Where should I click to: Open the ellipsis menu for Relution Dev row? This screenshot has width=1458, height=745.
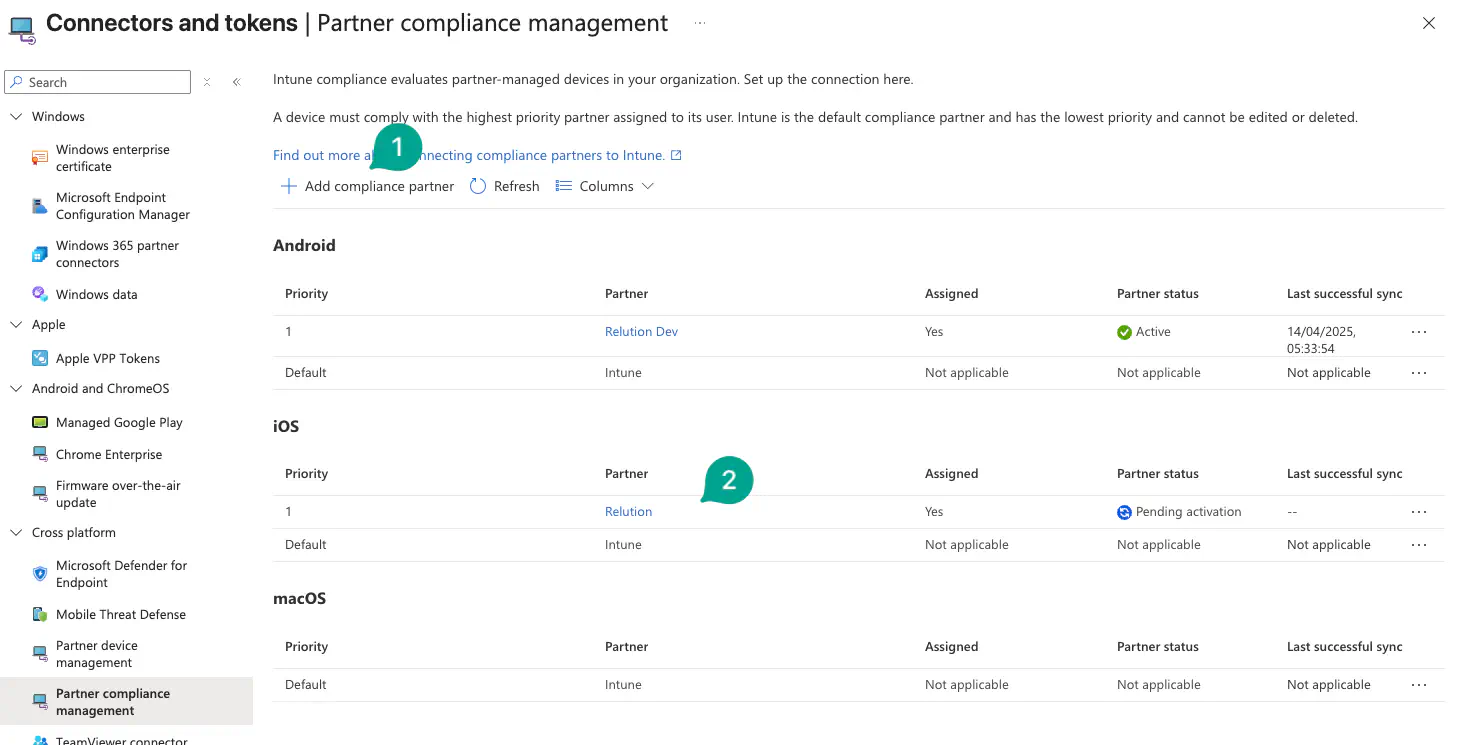(1419, 331)
